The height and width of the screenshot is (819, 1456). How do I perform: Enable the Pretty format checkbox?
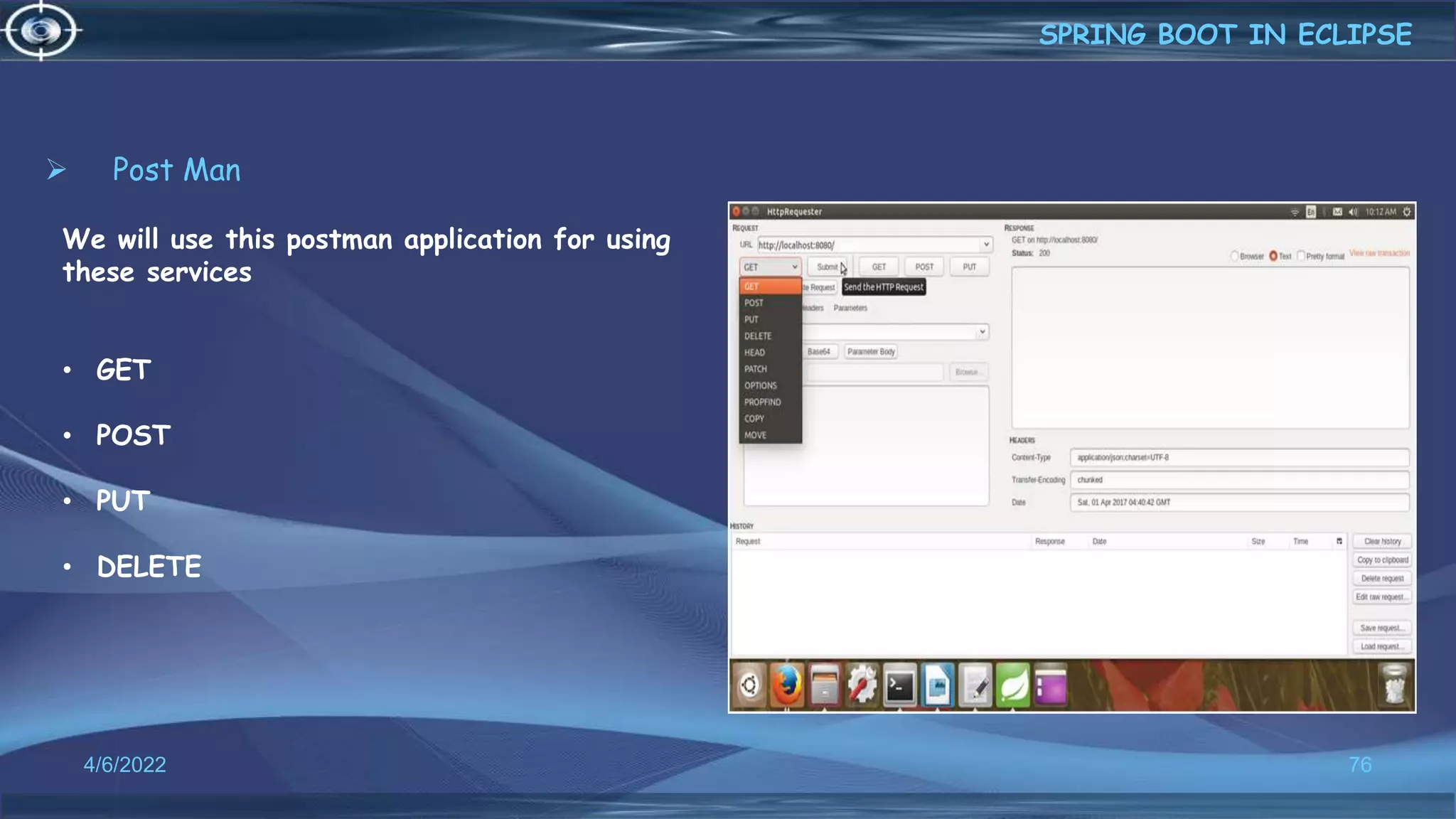[1301, 256]
